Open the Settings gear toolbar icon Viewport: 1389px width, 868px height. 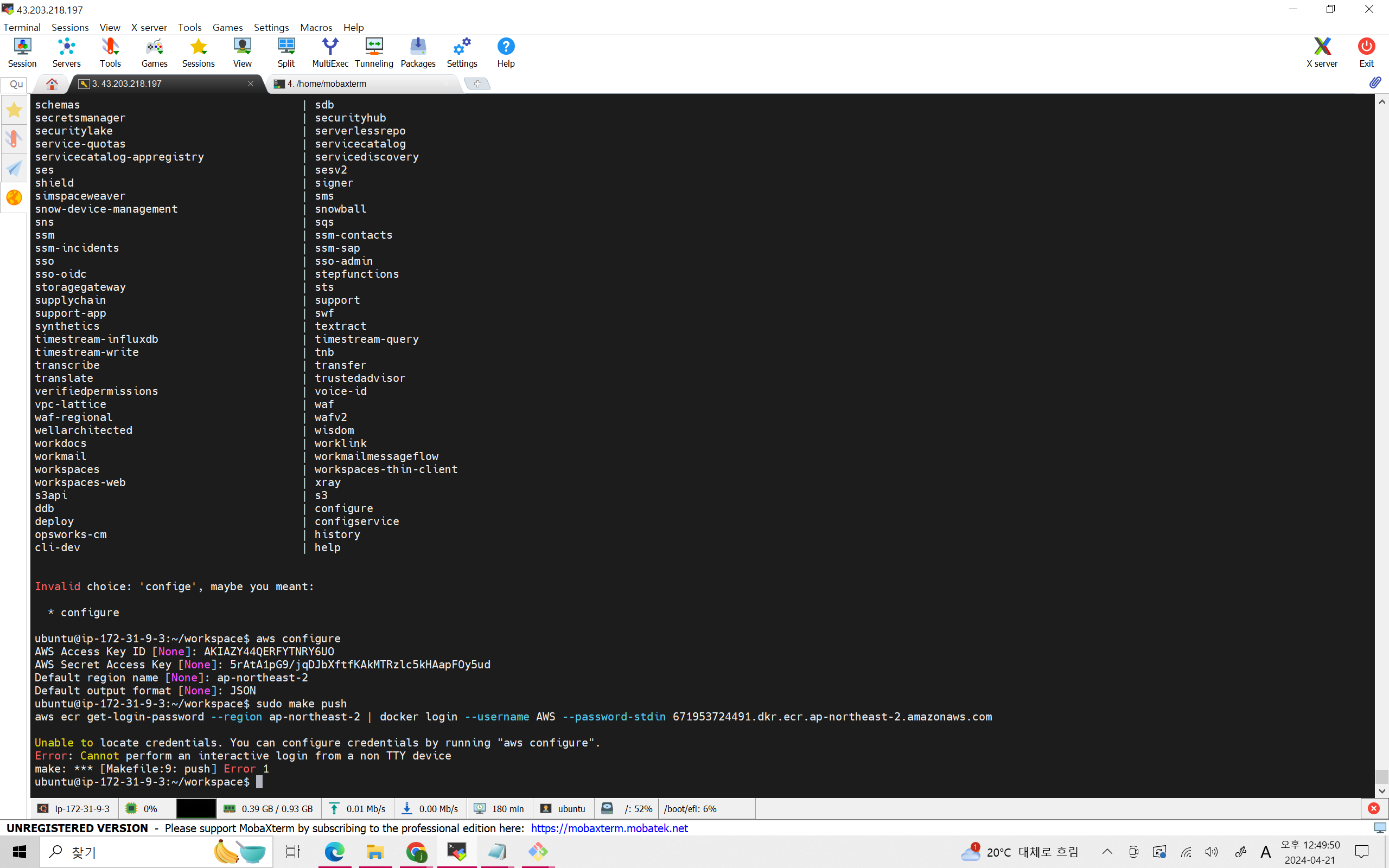click(x=462, y=52)
